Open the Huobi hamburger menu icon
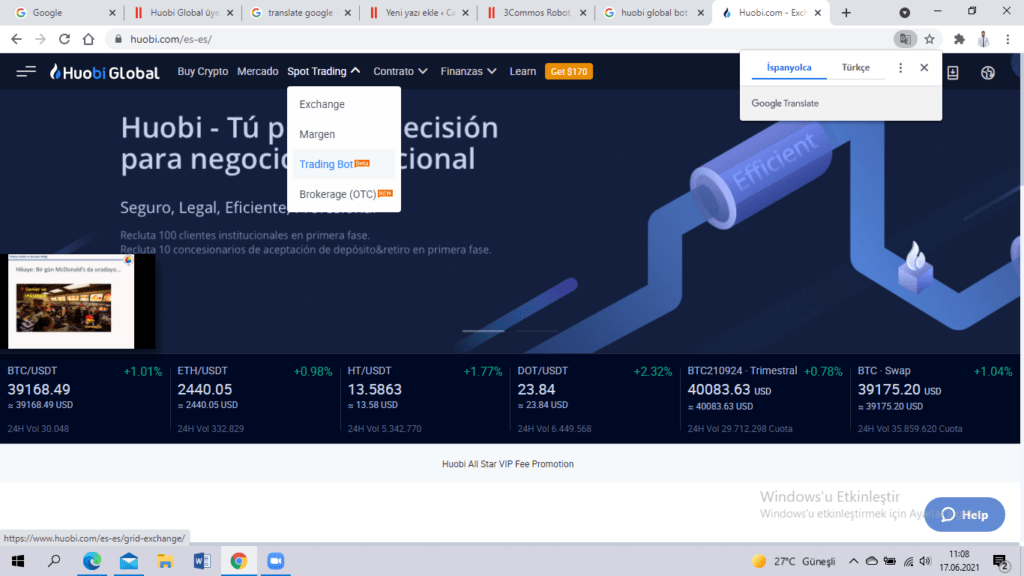This screenshot has width=1024, height=576. click(x=26, y=71)
